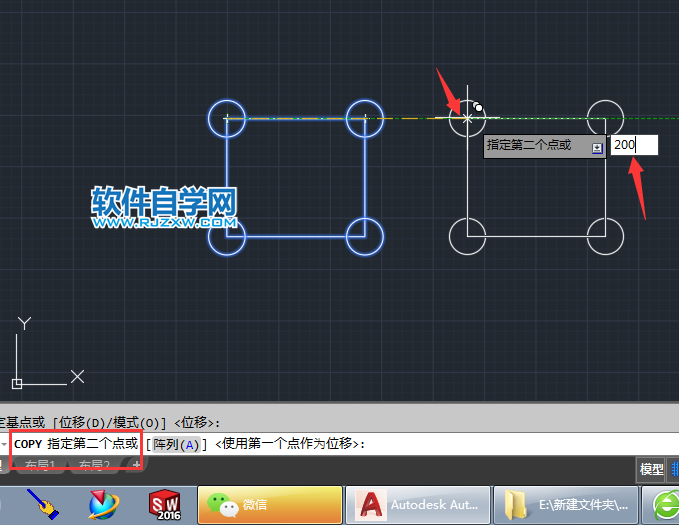Open the 微信 WeChat taskbar button
Viewport: 679px width, 525px height.
point(270,505)
